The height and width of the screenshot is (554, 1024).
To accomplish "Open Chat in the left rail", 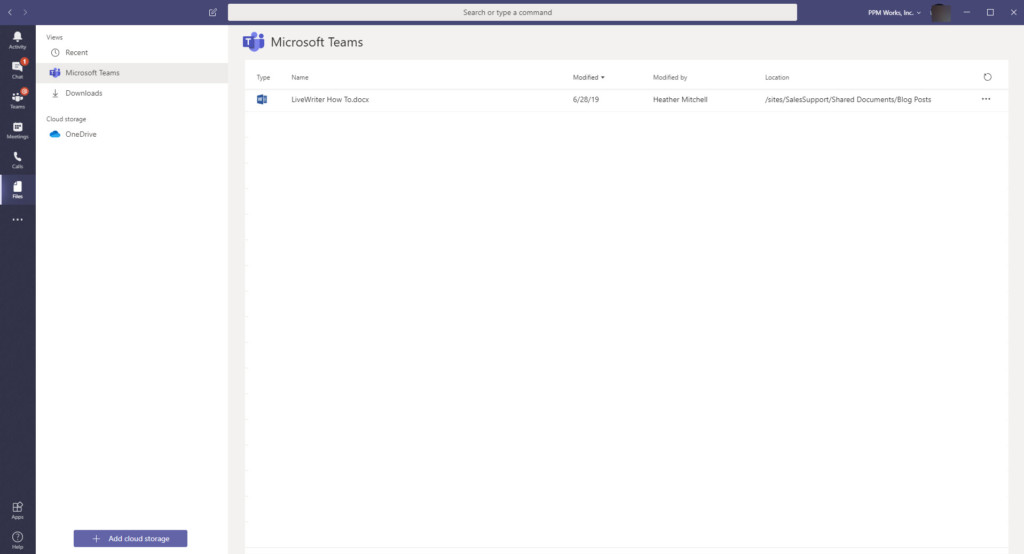I will click(18, 69).
